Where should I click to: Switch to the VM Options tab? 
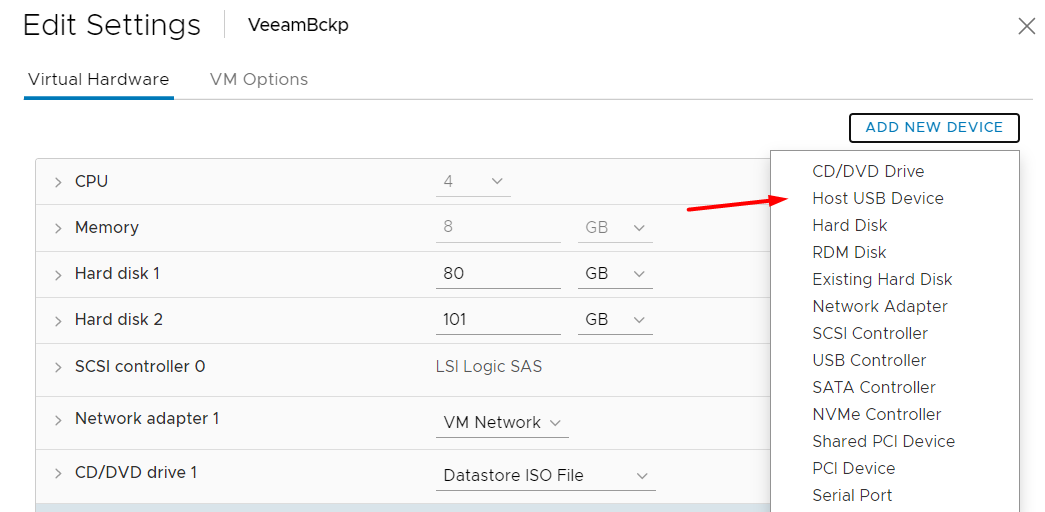(x=258, y=79)
